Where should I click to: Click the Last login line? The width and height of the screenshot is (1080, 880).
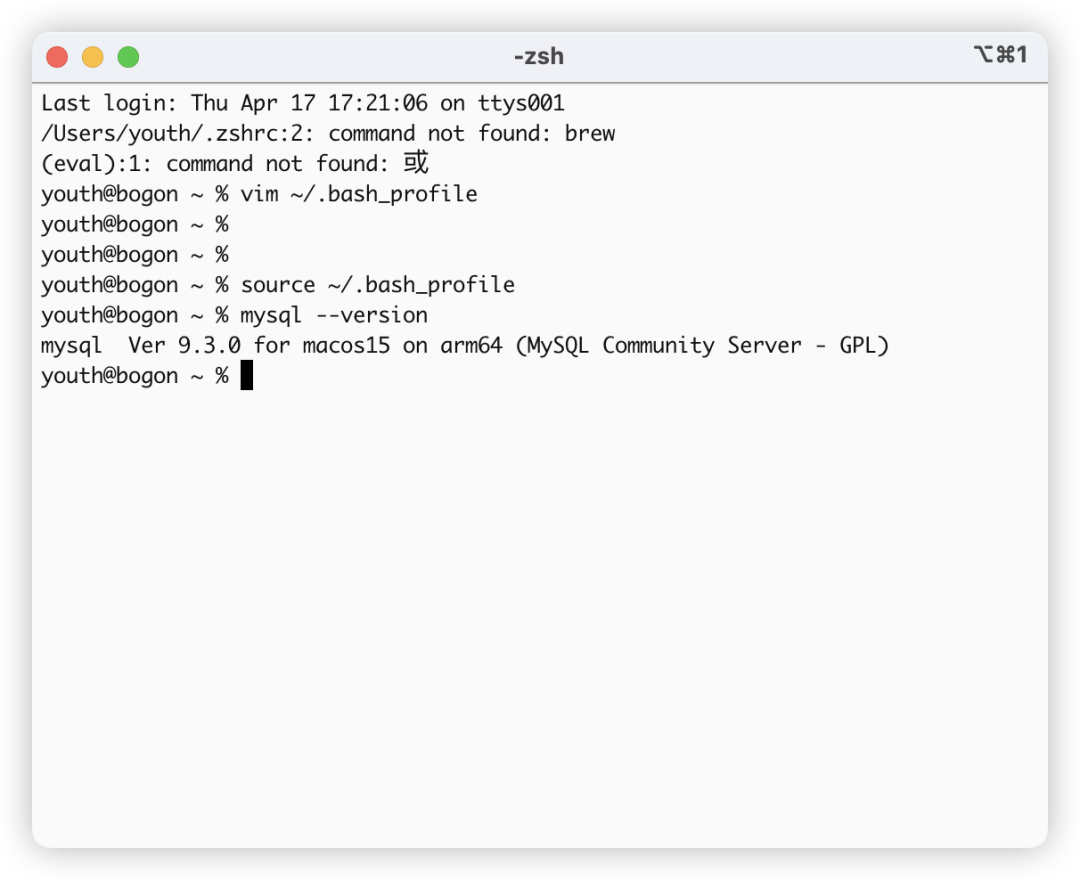coord(303,103)
